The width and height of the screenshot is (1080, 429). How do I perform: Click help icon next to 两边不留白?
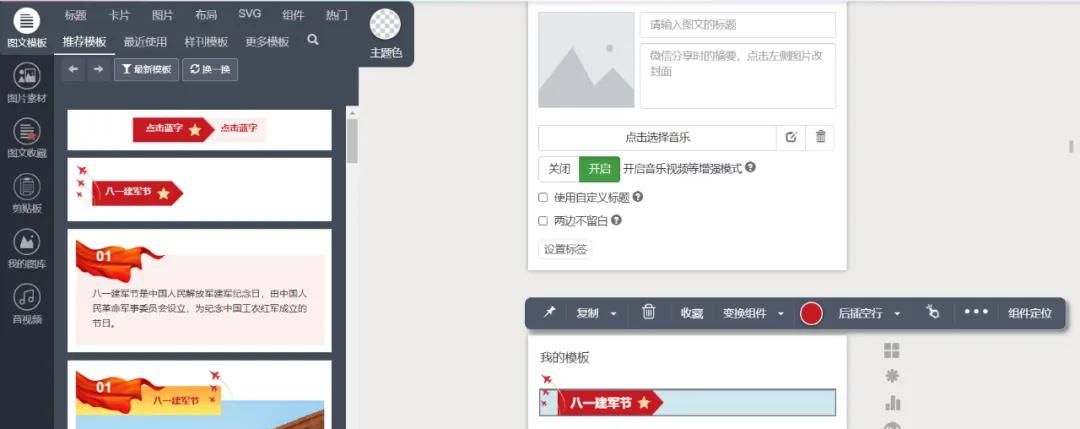[x=616, y=221]
